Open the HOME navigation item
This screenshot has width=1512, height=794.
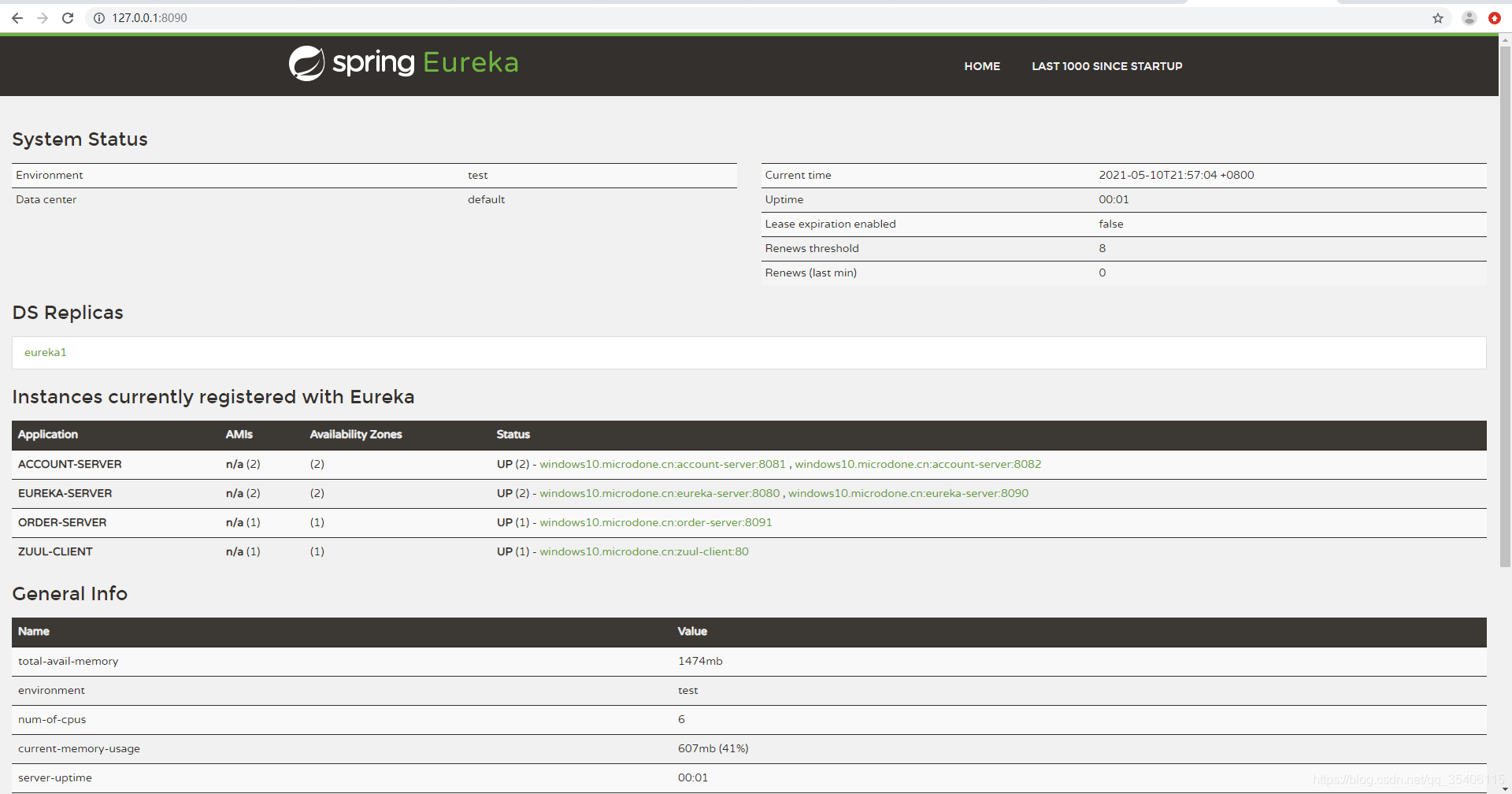point(982,66)
